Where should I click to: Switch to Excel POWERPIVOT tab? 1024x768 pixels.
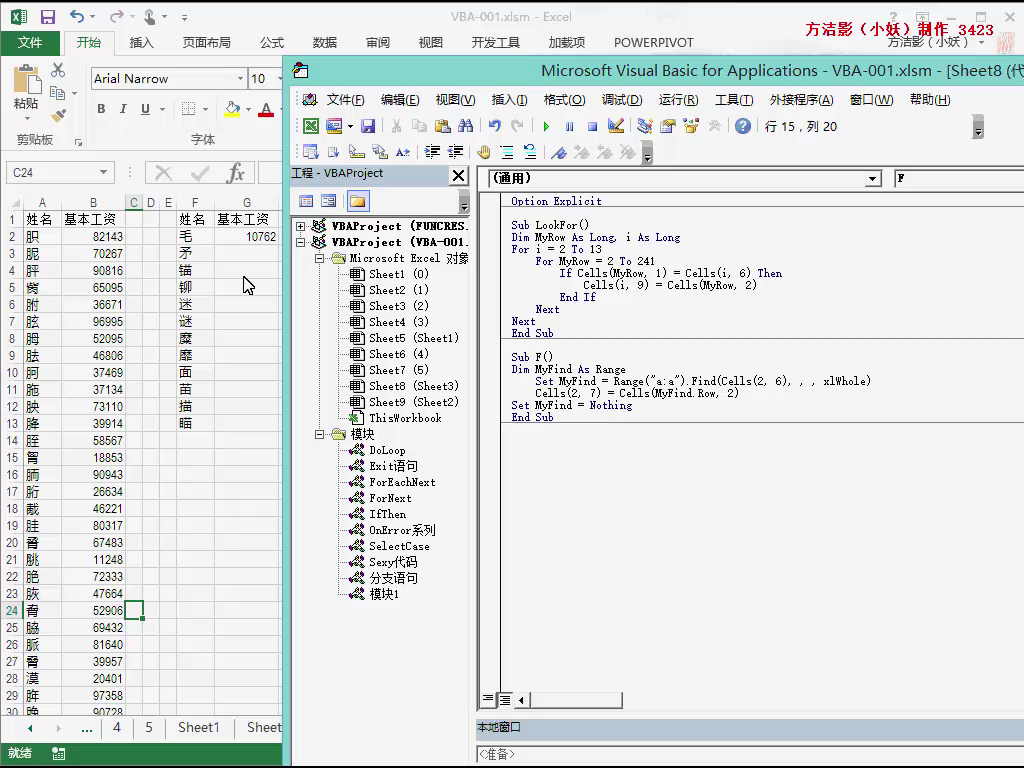tap(654, 42)
